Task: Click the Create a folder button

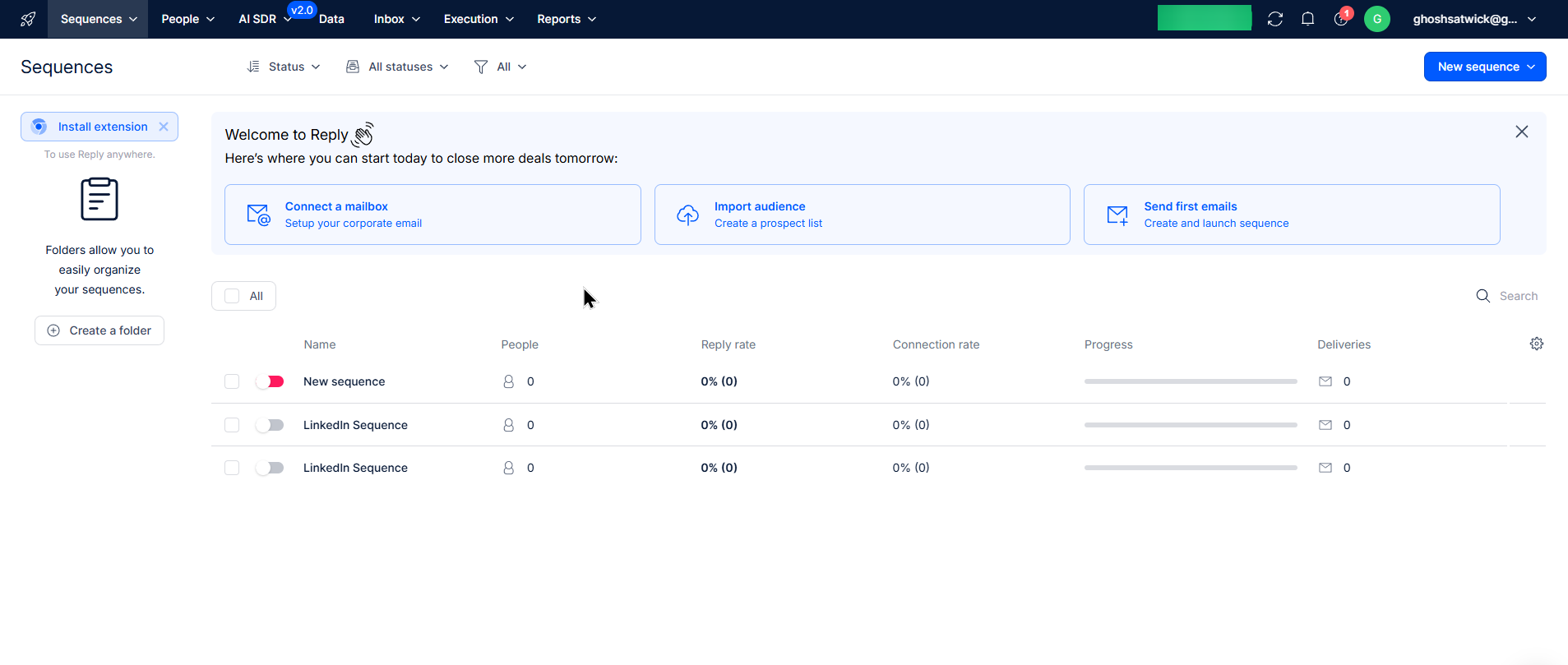Action: coord(99,330)
